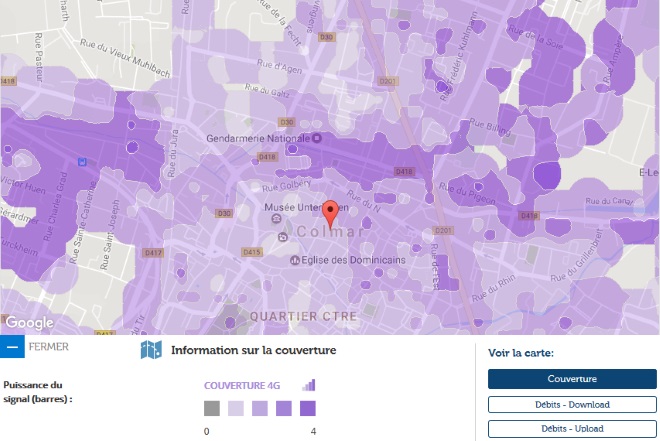Click the signal bars icon near Couverture 4G
Image resolution: width=660 pixels, height=441 pixels.
tap(309, 385)
